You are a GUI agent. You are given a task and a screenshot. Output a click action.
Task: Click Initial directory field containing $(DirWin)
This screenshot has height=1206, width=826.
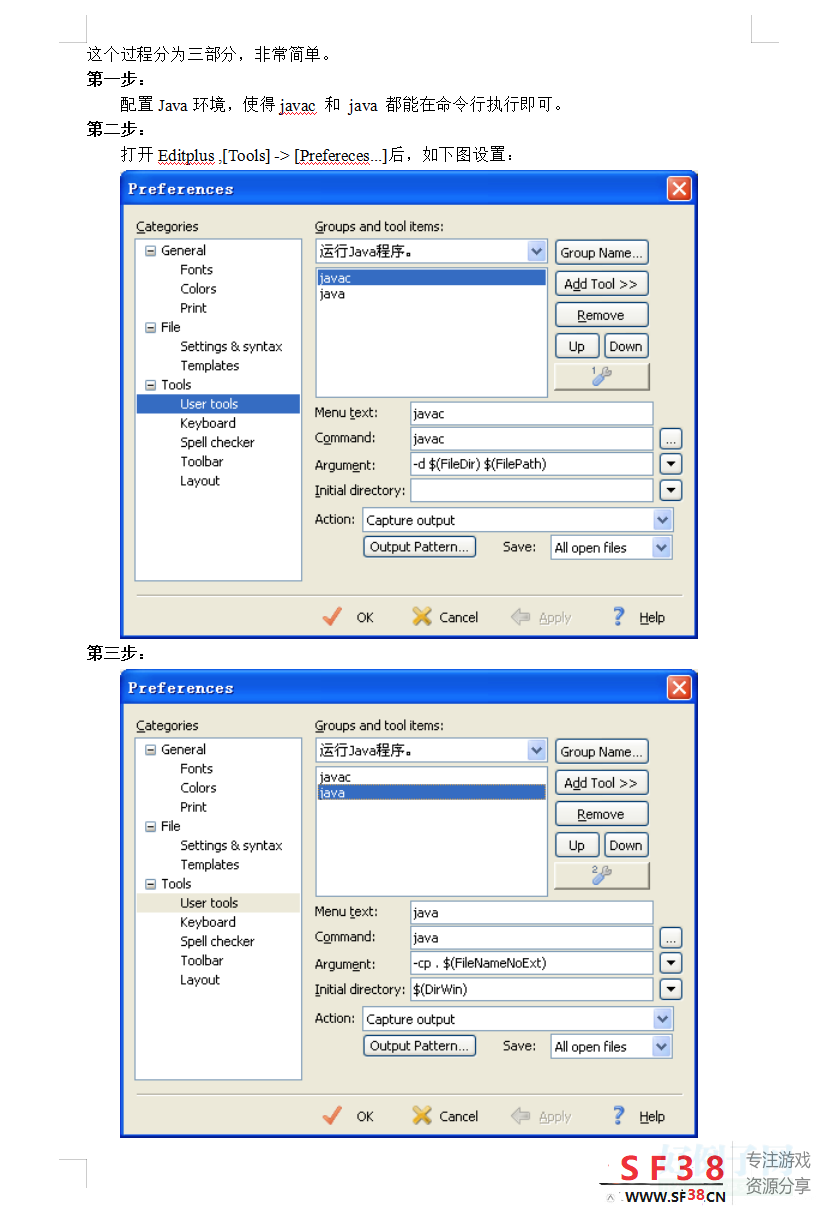pyautogui.click(x=531, y=989)
